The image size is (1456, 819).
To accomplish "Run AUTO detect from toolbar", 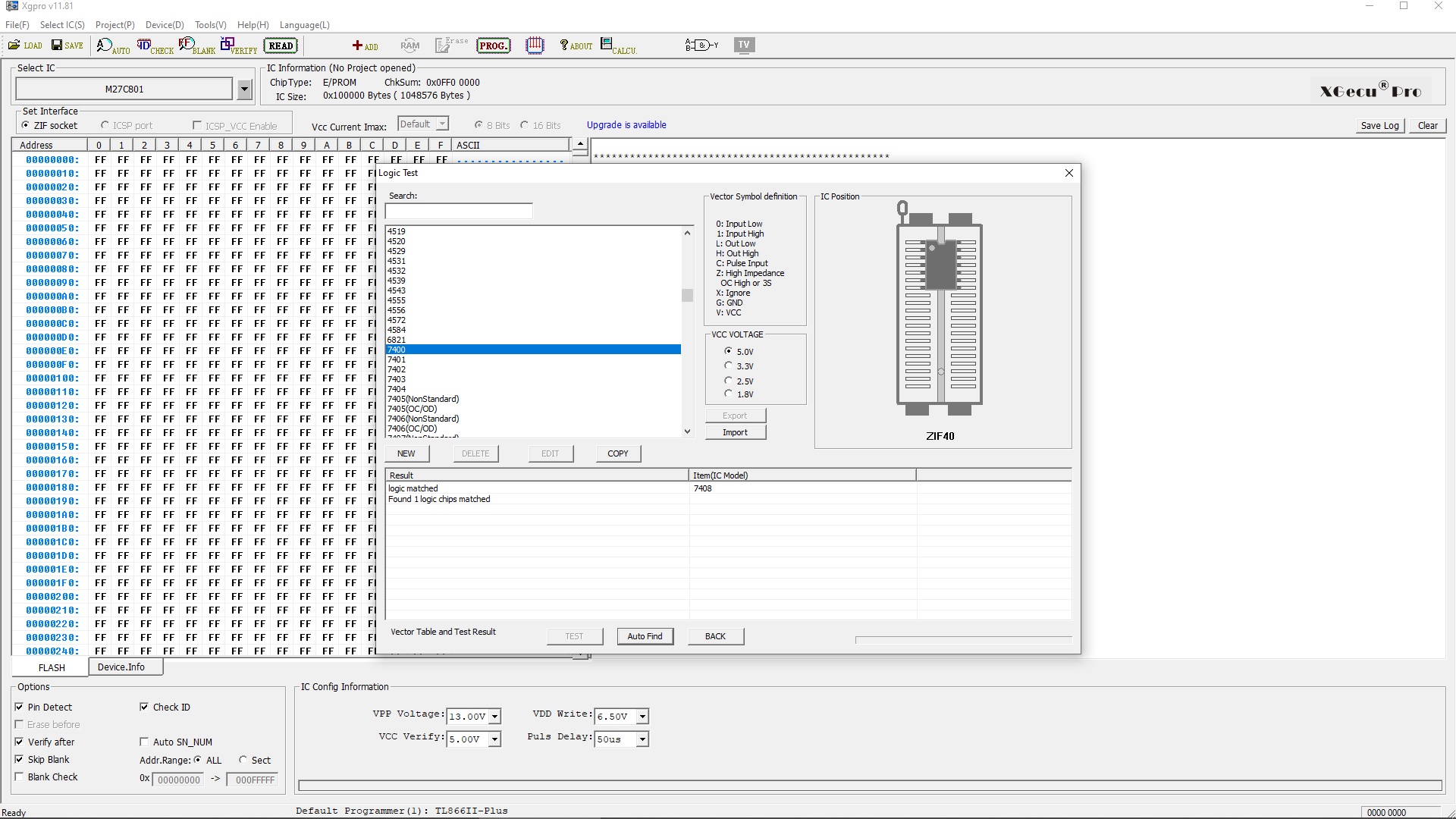I will coord(113,46).
